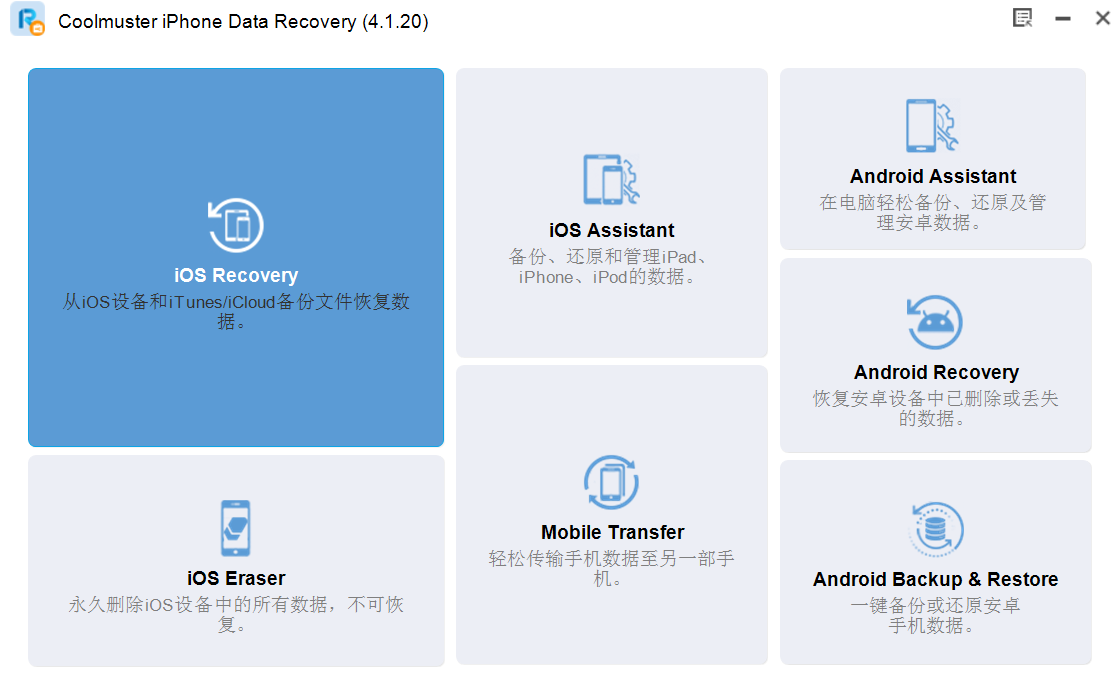Click the description '在电脑轻松备份、还原及管理安卓数据。'
Image resolution: width=1115 pixels, height=673 pixels.
[x=932, y=213]
